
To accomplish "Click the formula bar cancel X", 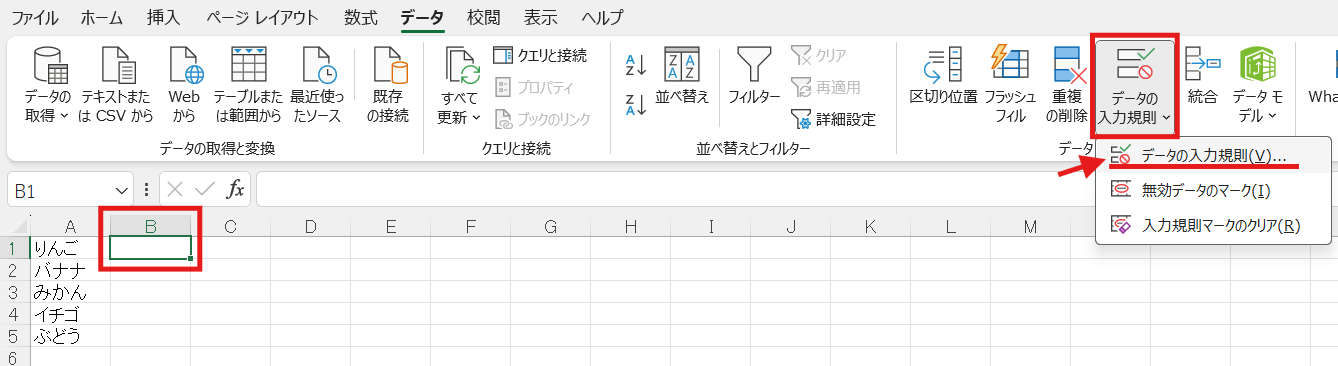I will coord(175,189).
